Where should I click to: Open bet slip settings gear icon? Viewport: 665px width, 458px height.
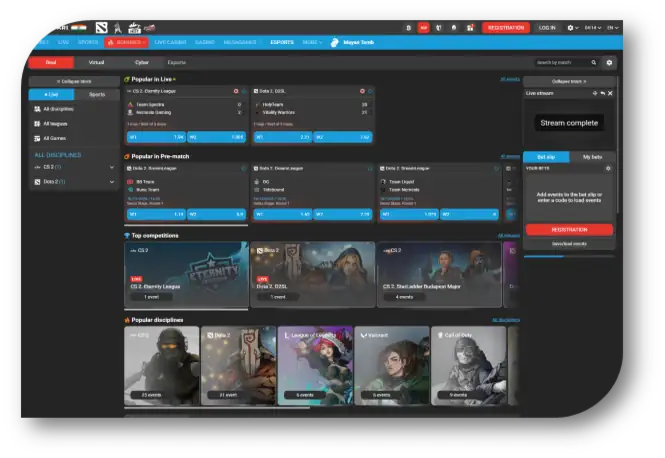tap(608, 168)
